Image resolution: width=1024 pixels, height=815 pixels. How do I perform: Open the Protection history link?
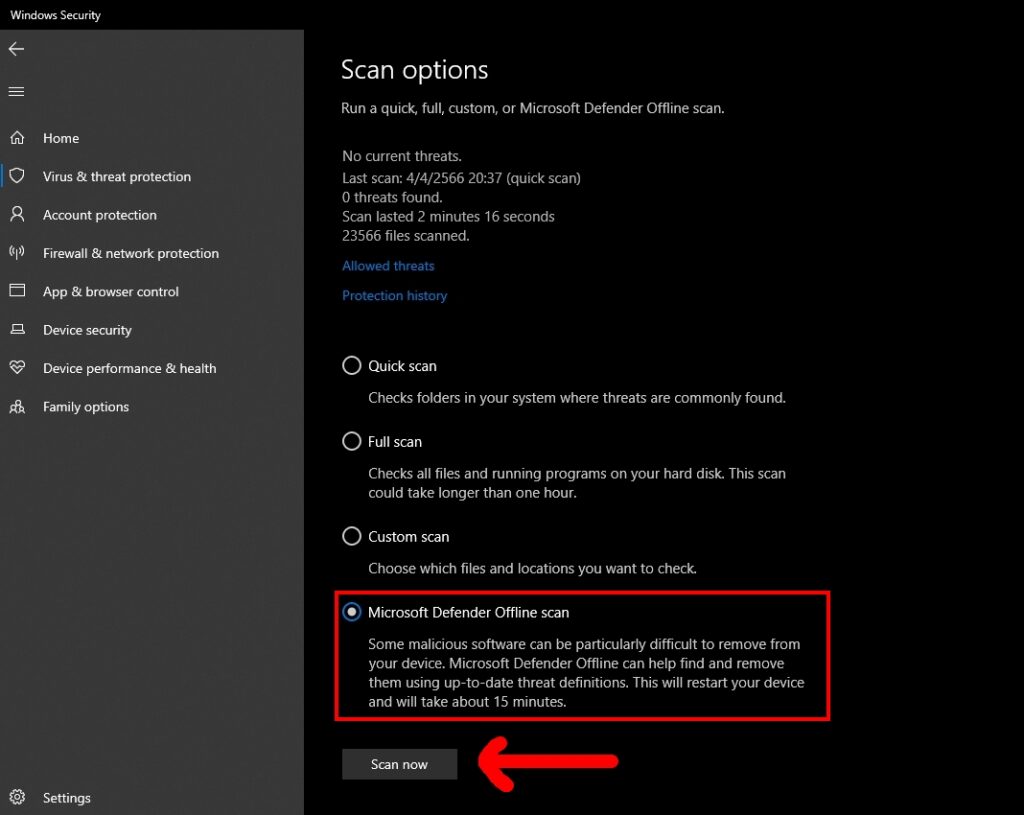tap(394, 296)
